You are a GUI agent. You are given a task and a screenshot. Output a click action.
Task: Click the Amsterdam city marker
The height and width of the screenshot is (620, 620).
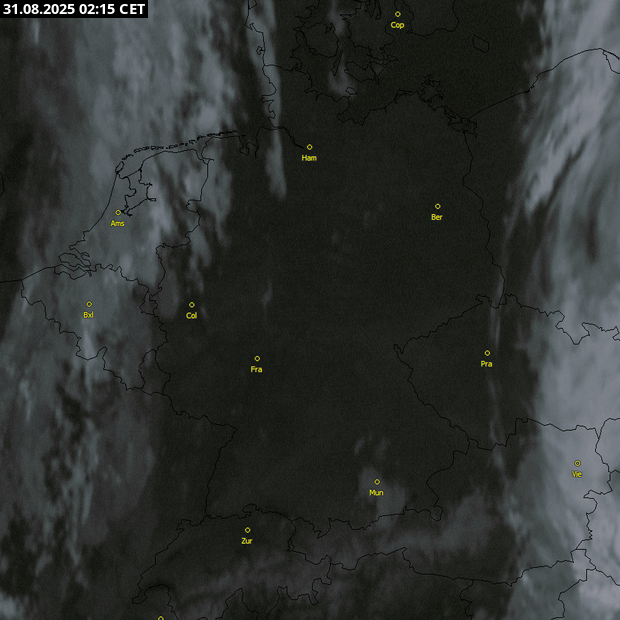118,213
